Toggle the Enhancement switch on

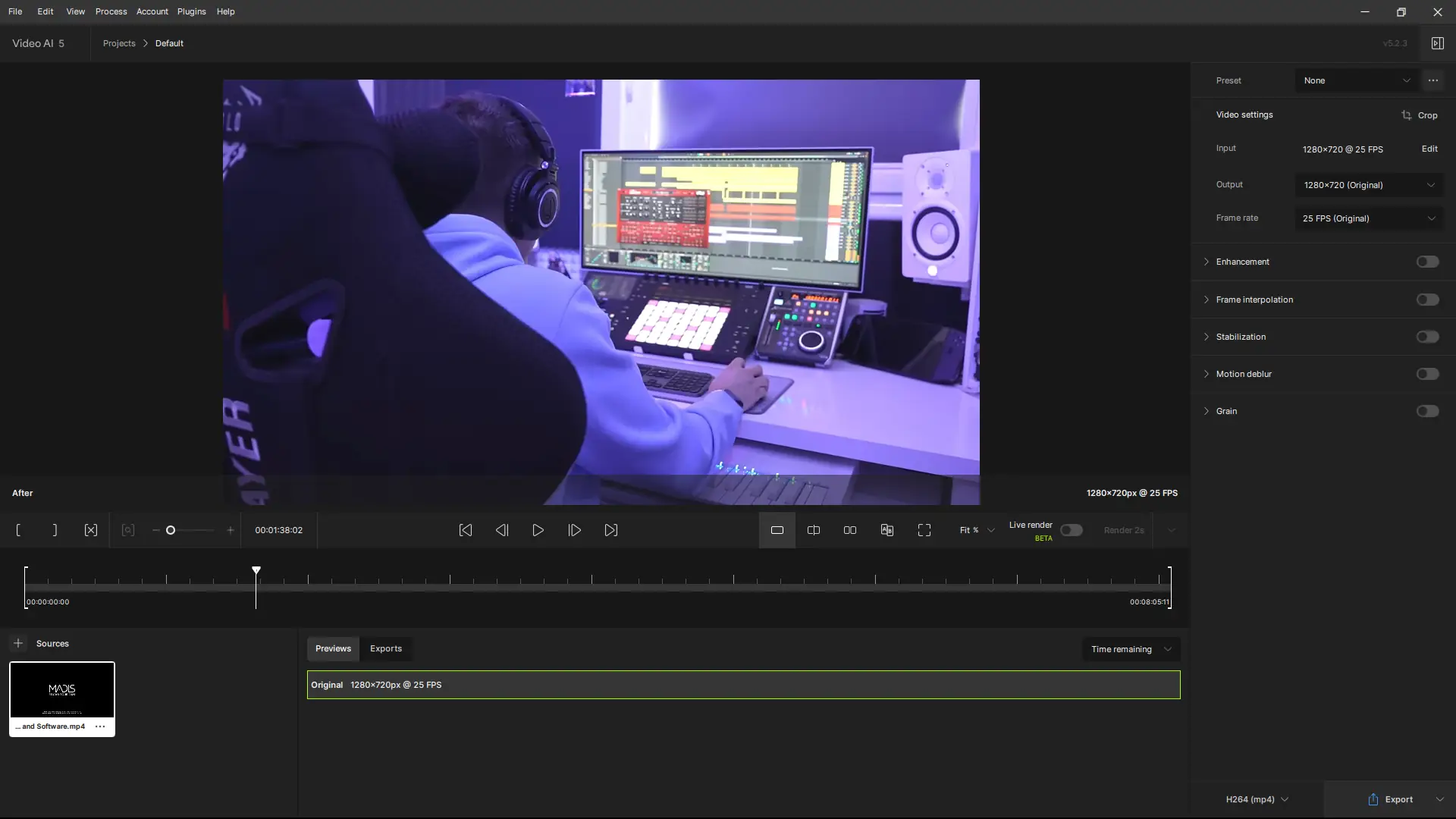click(1427, 262)
